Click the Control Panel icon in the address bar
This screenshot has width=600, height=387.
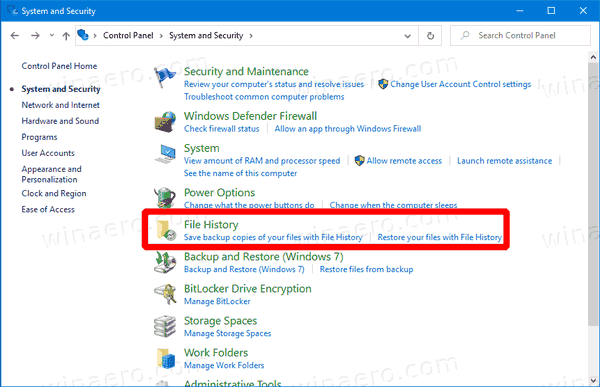[x=83, y=35]
